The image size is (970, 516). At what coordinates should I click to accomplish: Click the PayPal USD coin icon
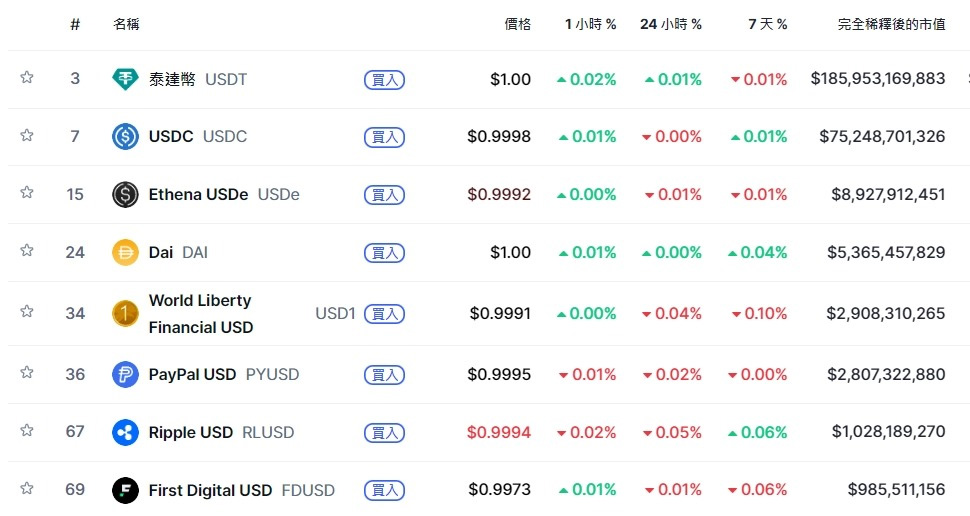click(x=125, y=375)
